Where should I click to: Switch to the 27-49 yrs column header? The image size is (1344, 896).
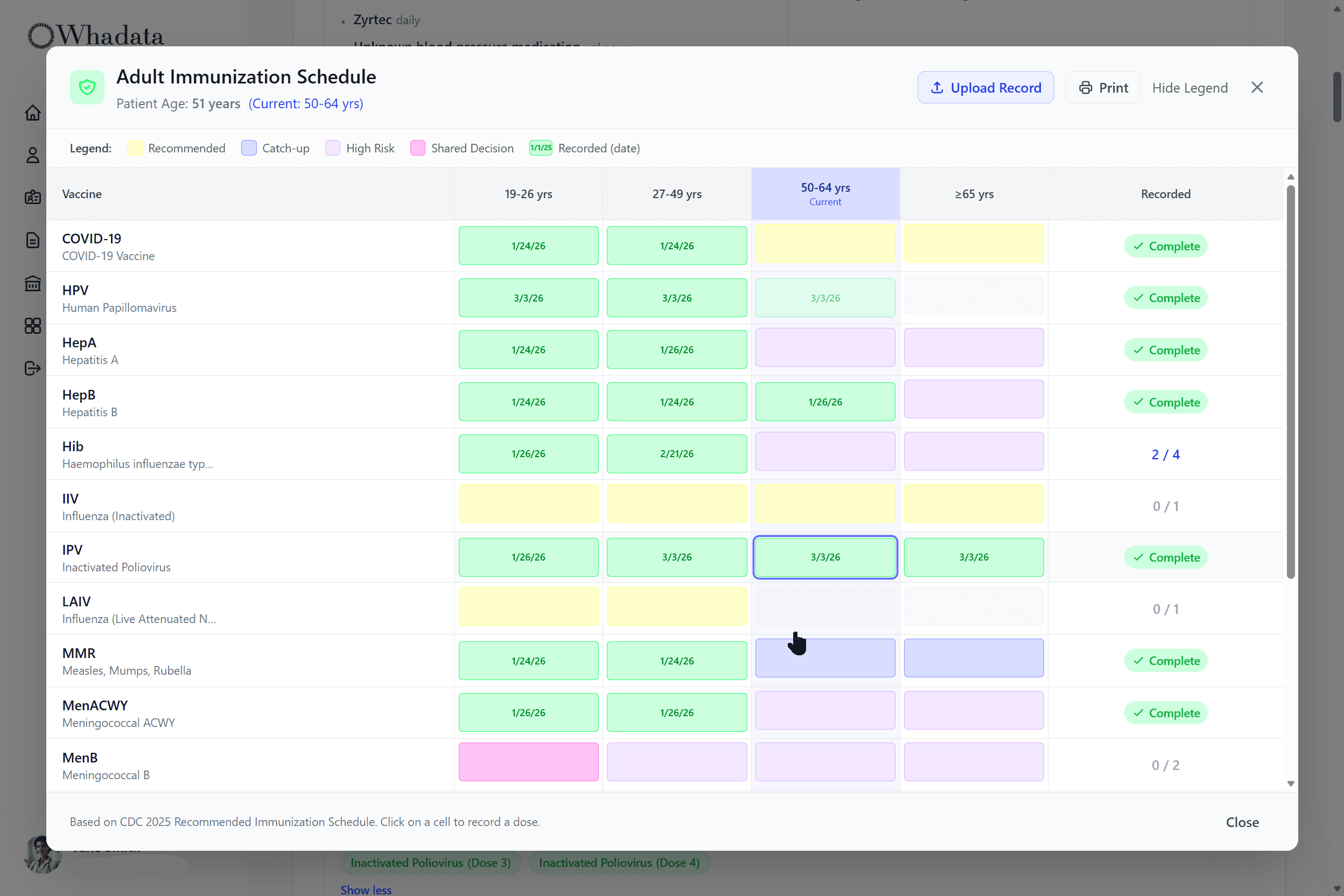(x=676, y=194)
